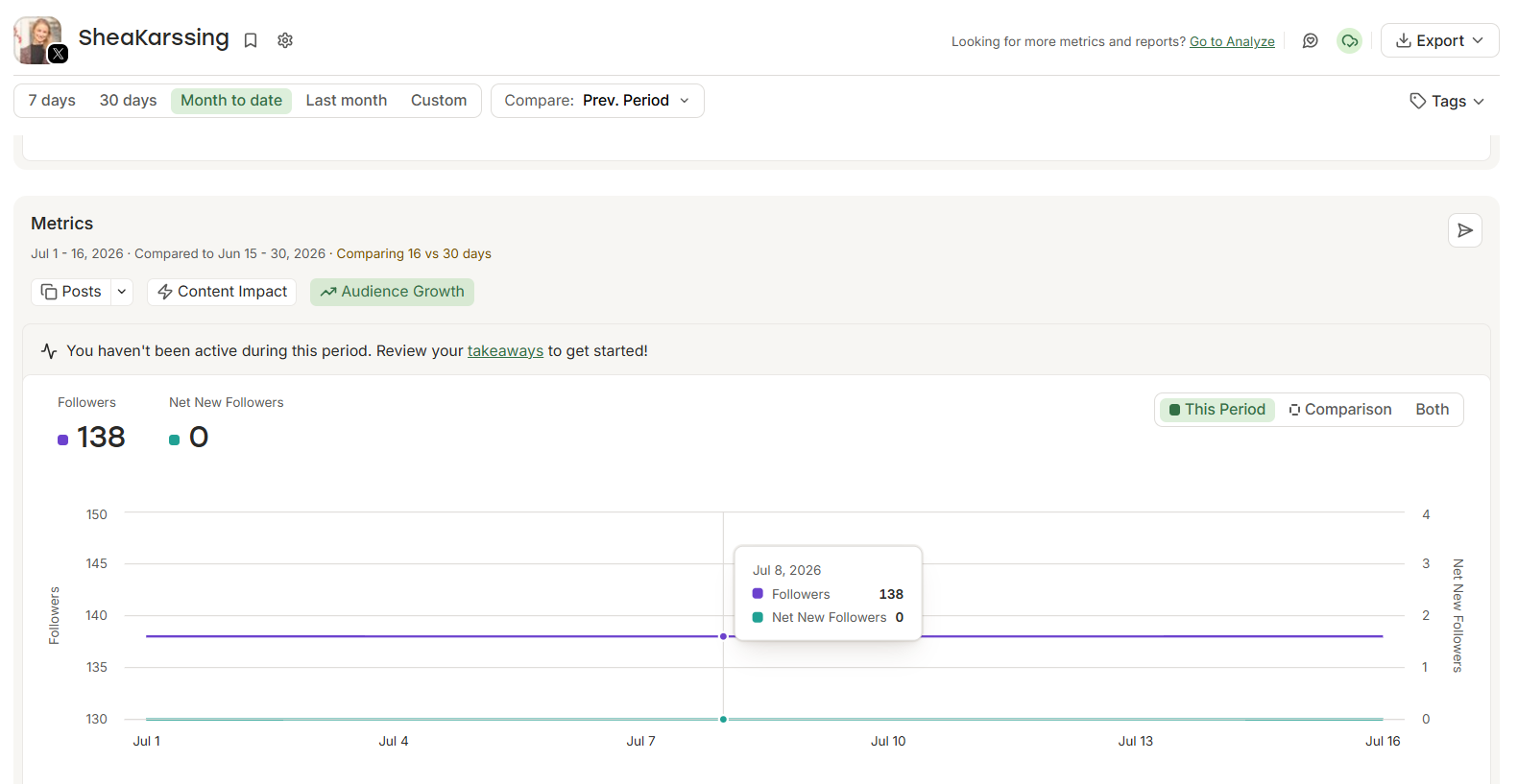Select the Posts metrics button

pos(72,292)
